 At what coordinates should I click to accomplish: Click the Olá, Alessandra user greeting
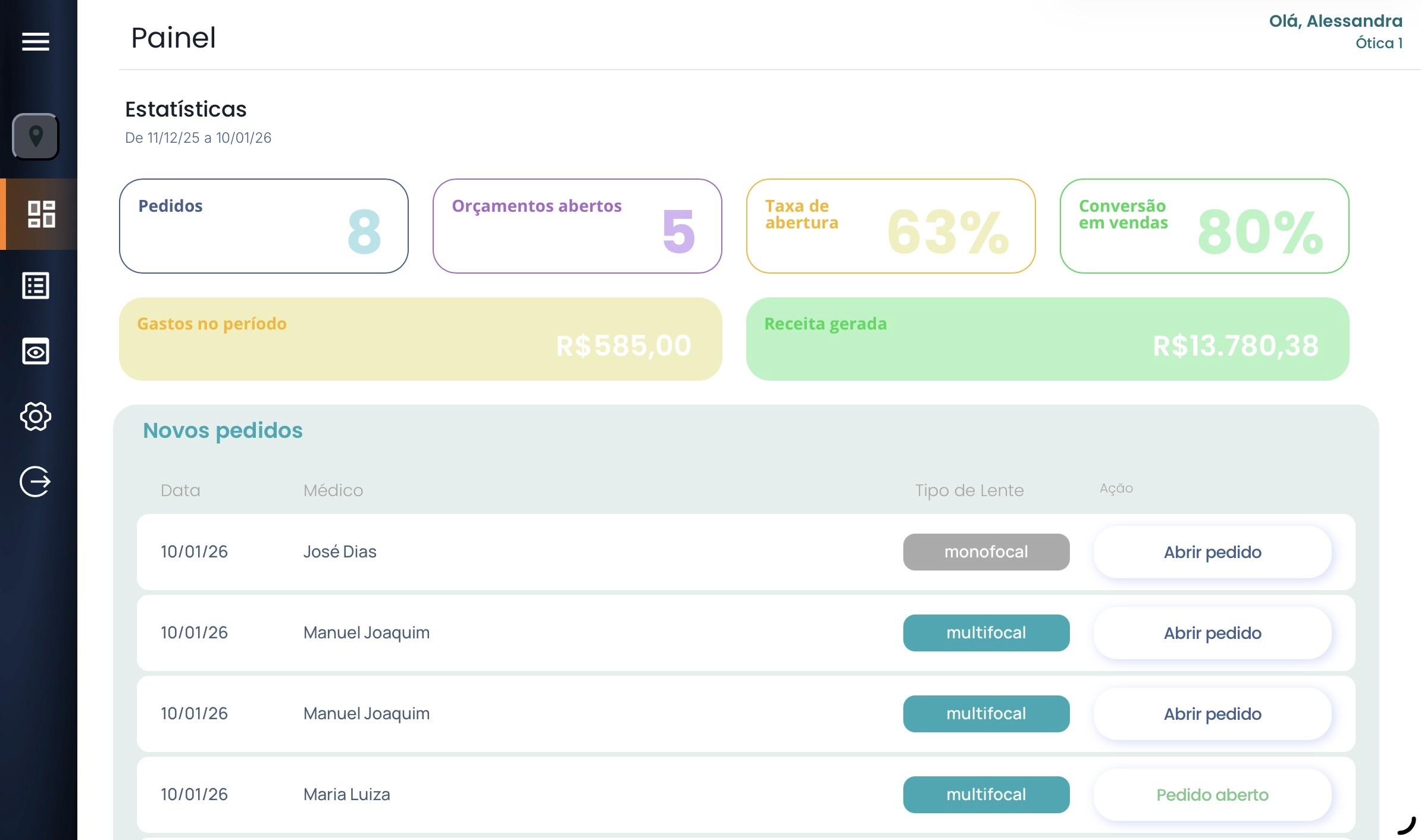pyautogui.click(x=1335, y=21)
